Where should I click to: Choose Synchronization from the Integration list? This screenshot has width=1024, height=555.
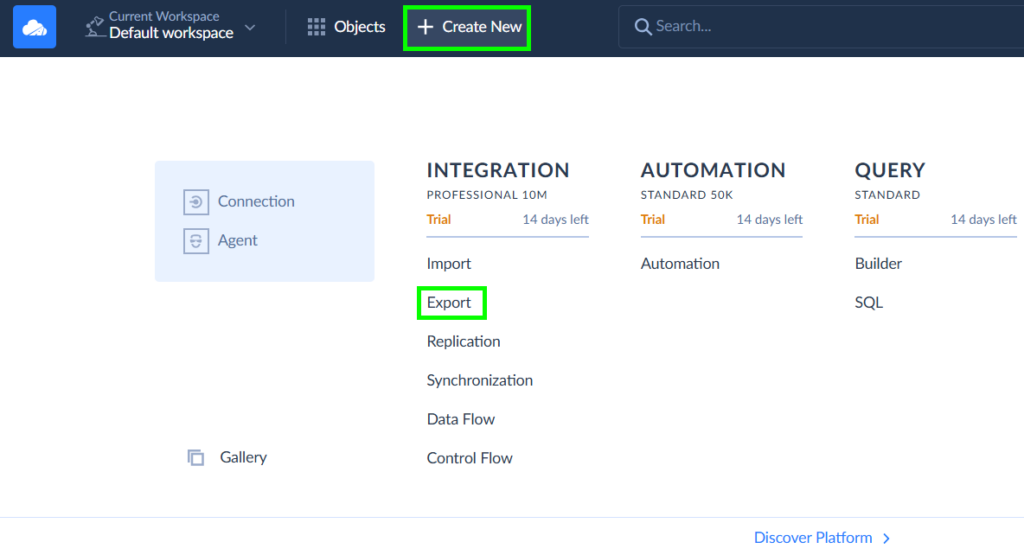479,381
